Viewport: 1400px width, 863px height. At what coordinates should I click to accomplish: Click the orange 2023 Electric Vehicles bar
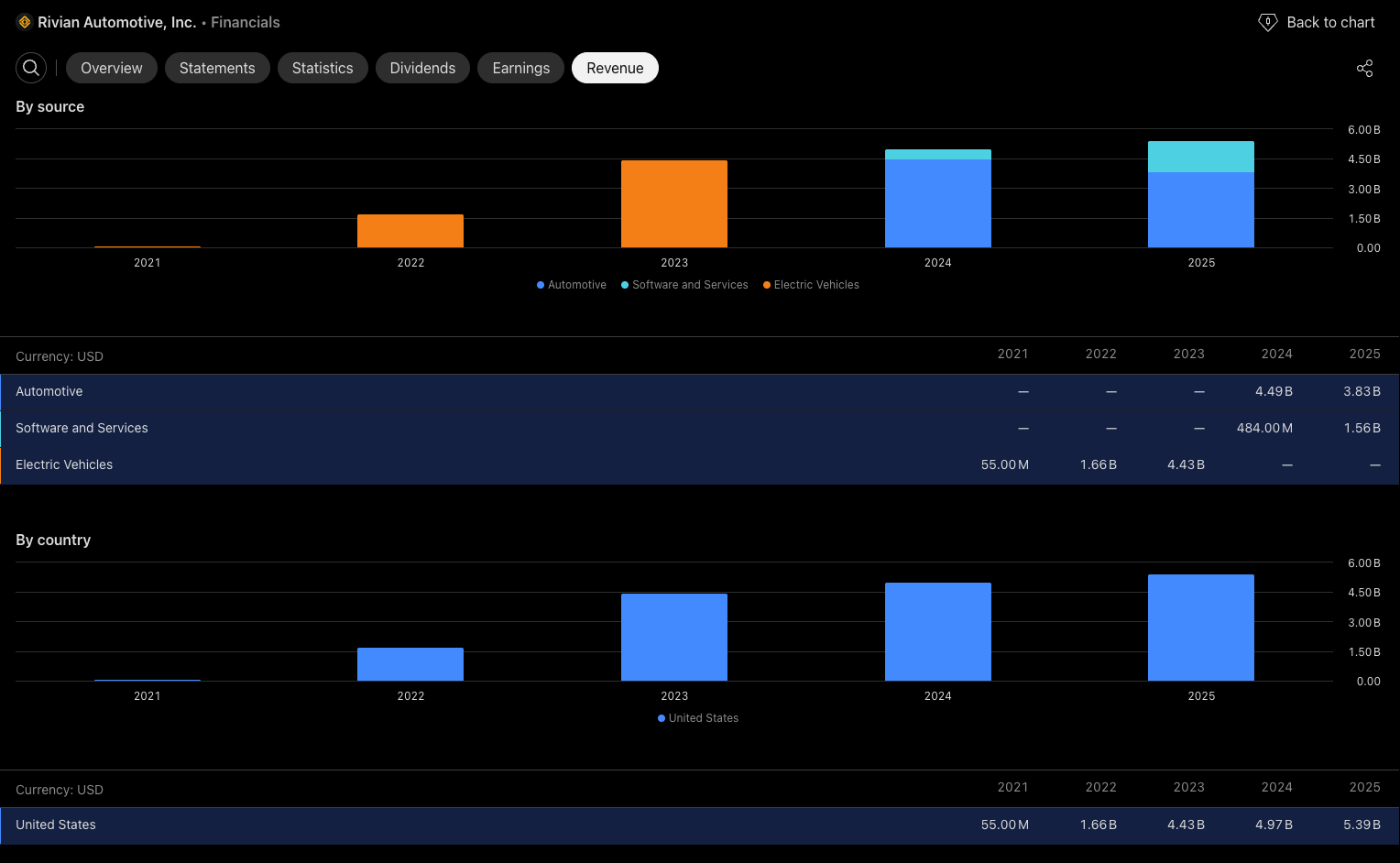pos(673,203)
